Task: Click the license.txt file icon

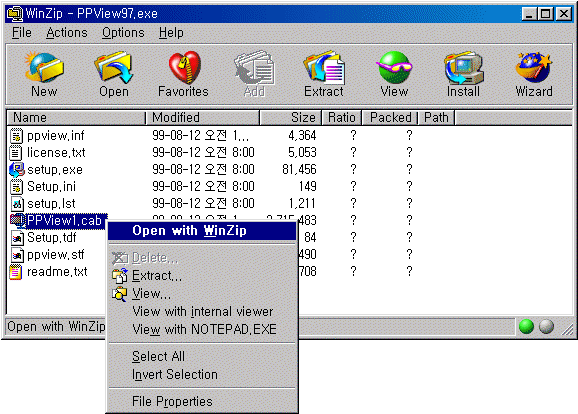Action: [x=16, y=153]
